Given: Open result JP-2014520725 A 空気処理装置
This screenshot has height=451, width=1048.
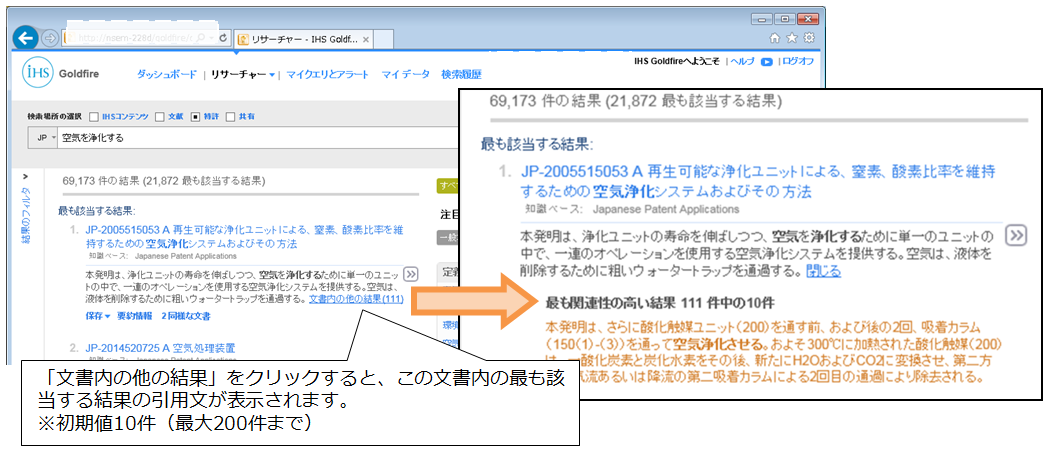Looking at the screenshot, I should [160, 348].
